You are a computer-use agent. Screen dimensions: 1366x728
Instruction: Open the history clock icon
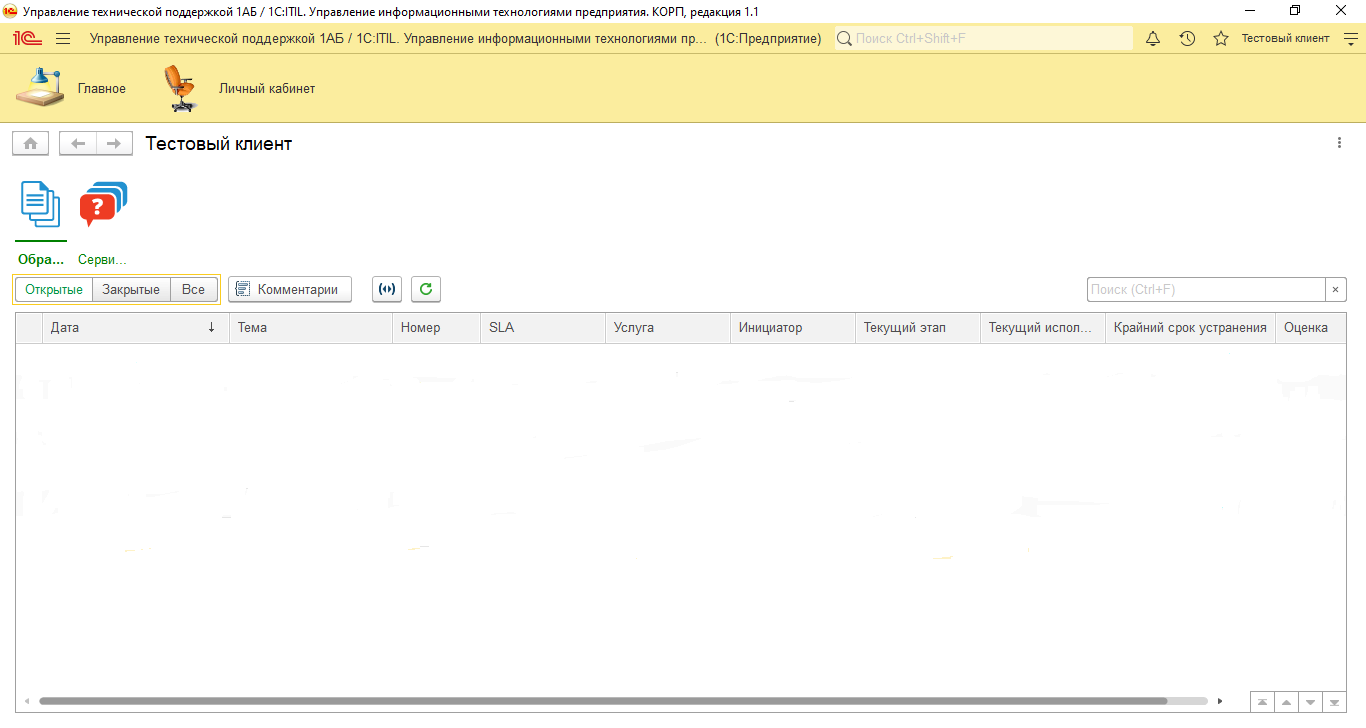pos(1187,38)
